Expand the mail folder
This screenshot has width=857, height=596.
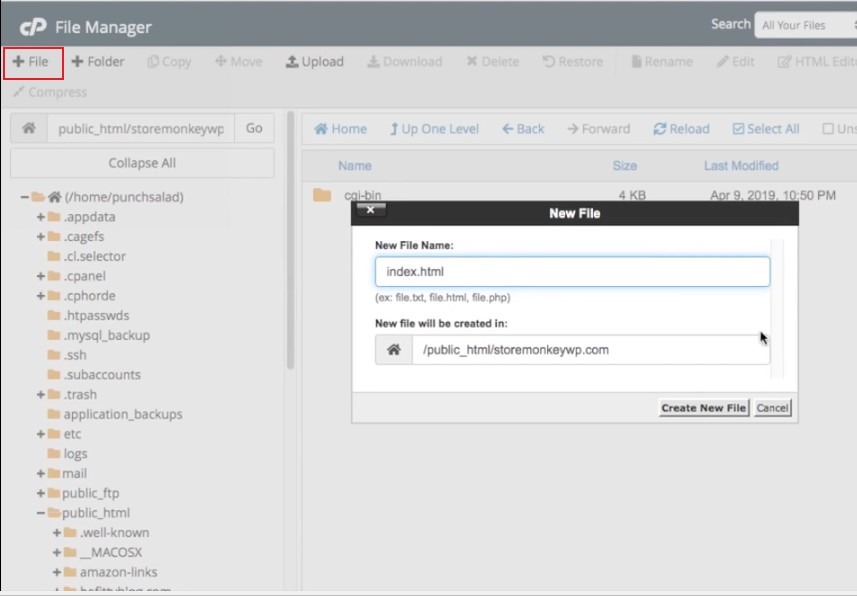click(40, 474)
